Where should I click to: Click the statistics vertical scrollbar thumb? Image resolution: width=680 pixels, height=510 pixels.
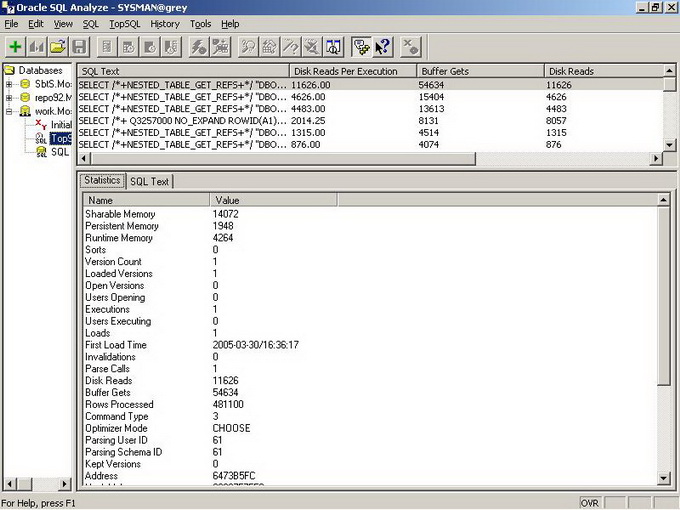tap(664, 296)
